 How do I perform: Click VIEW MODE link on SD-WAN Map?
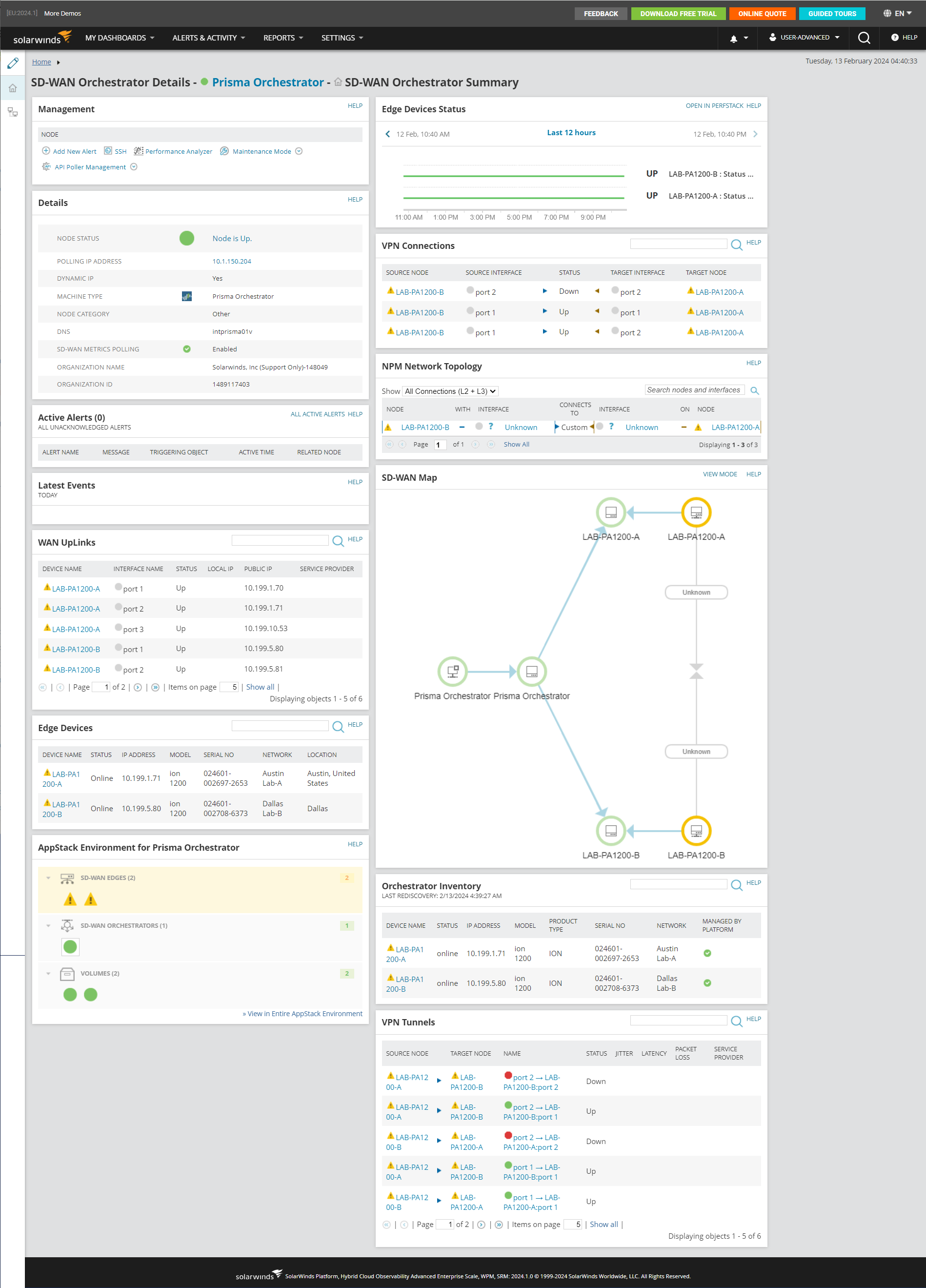[x=720, y=474]
